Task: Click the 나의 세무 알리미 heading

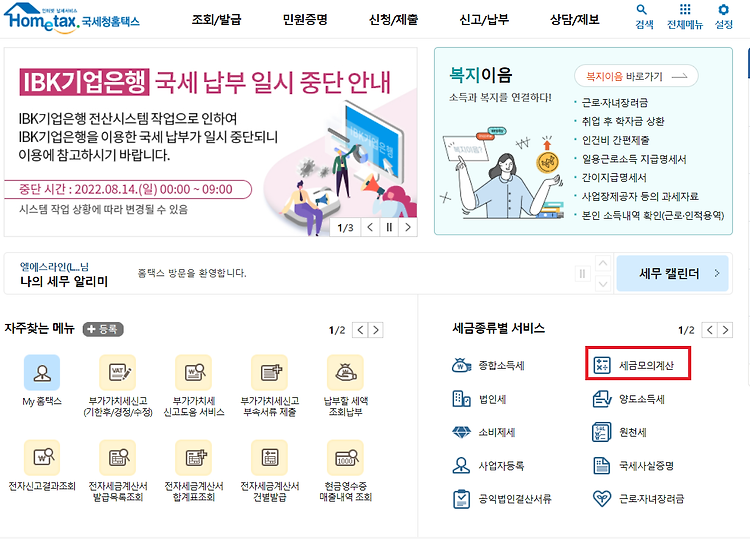Action: (64, 281)
